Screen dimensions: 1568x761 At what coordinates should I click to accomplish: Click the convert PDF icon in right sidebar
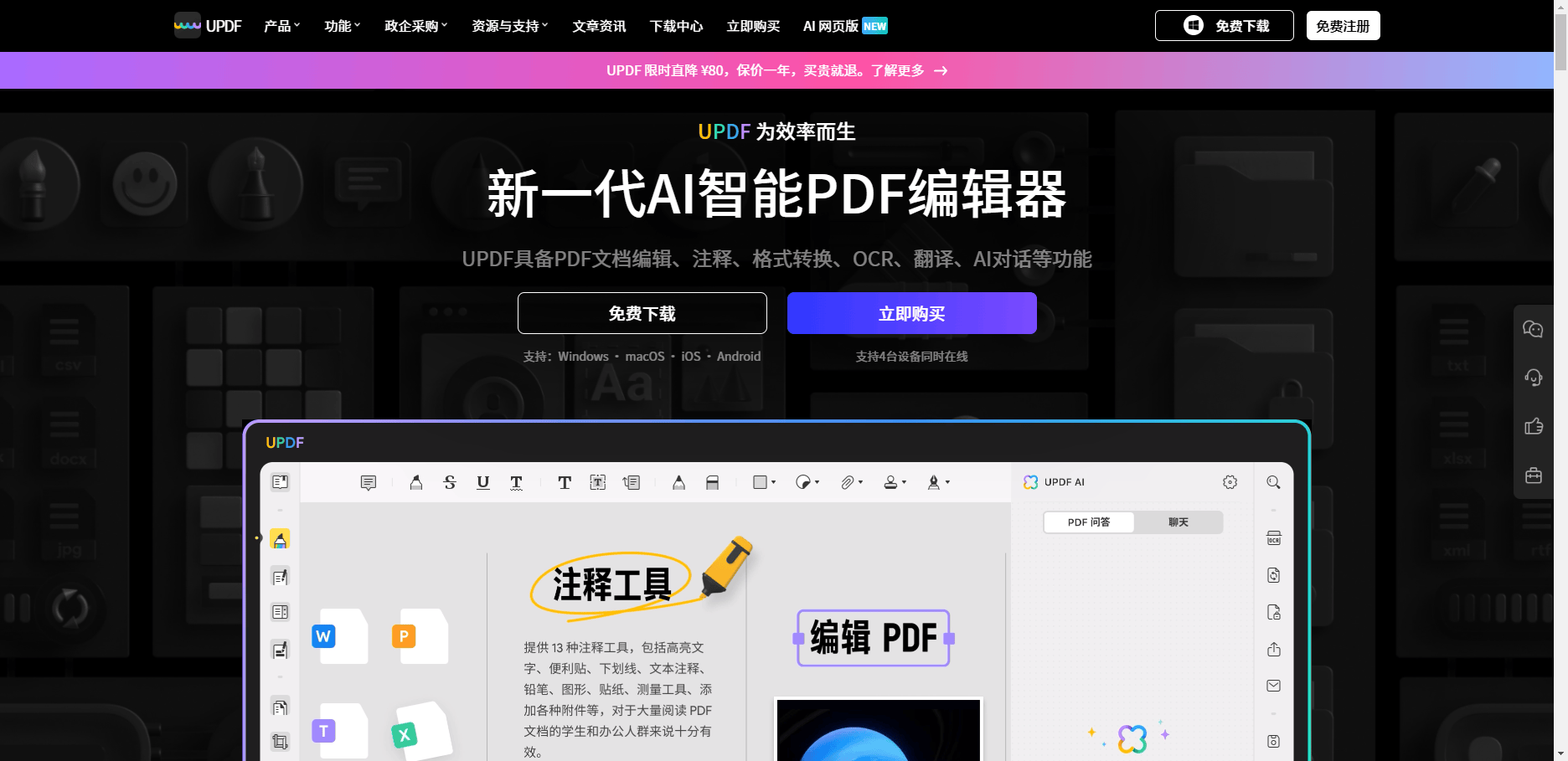pos(1274,575)
